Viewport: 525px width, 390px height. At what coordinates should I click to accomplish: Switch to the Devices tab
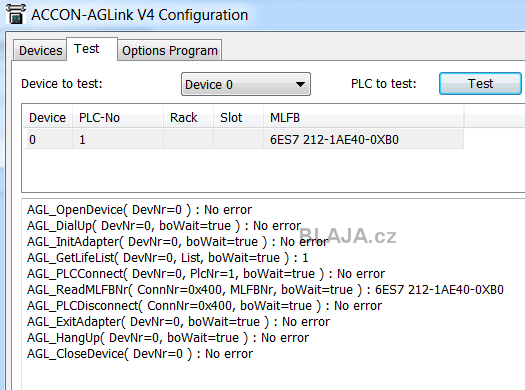tap(41, 51)
